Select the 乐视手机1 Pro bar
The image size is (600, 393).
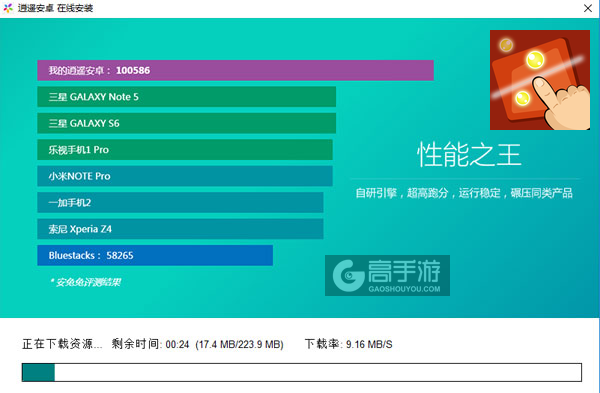coord(185,150)
